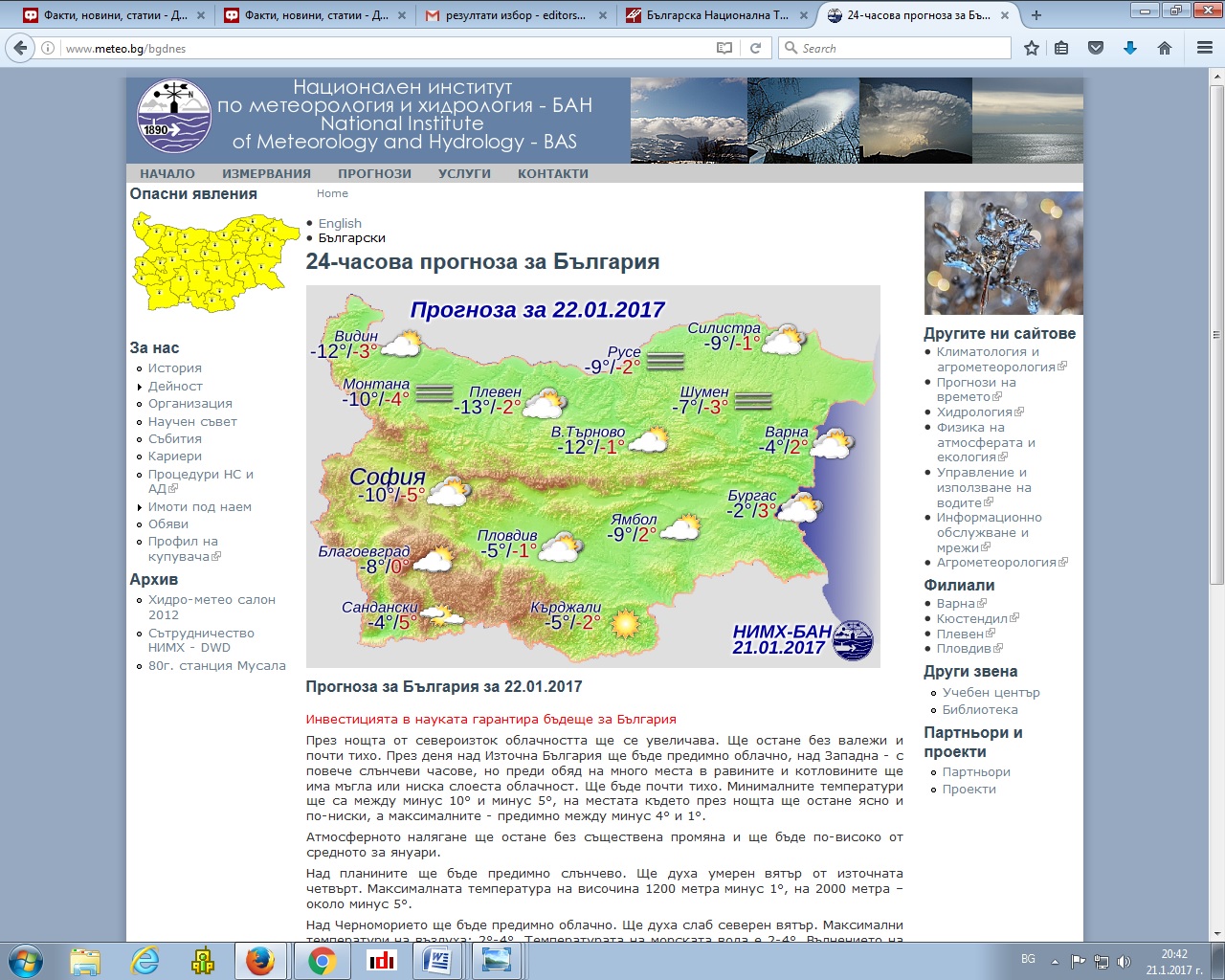Expand the Дейност sidebar item
1225x980 pixels.
pos(175,387)
